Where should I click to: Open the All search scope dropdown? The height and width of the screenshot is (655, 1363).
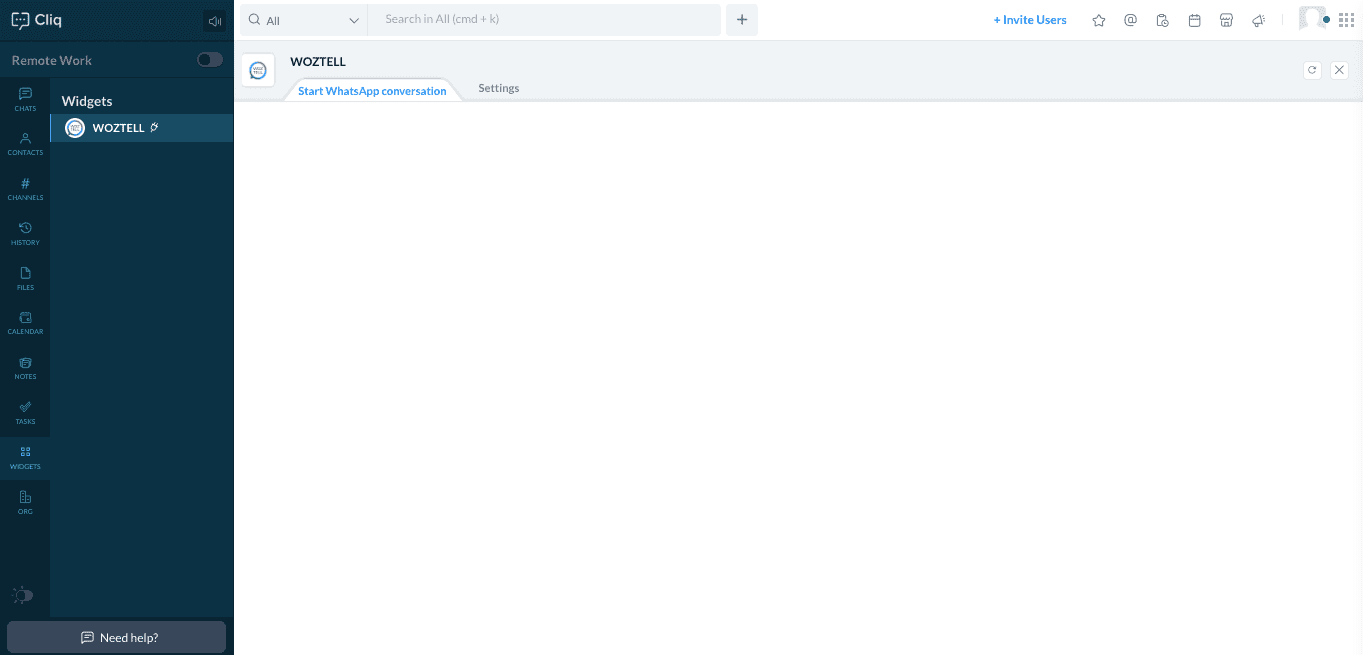click(304, 20)
